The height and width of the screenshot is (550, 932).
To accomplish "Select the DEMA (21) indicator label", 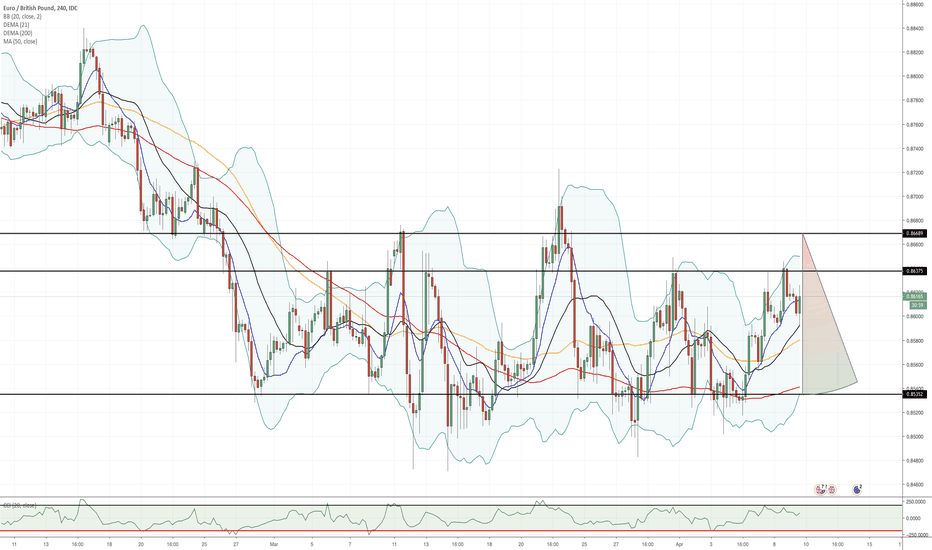I will 16,25.
